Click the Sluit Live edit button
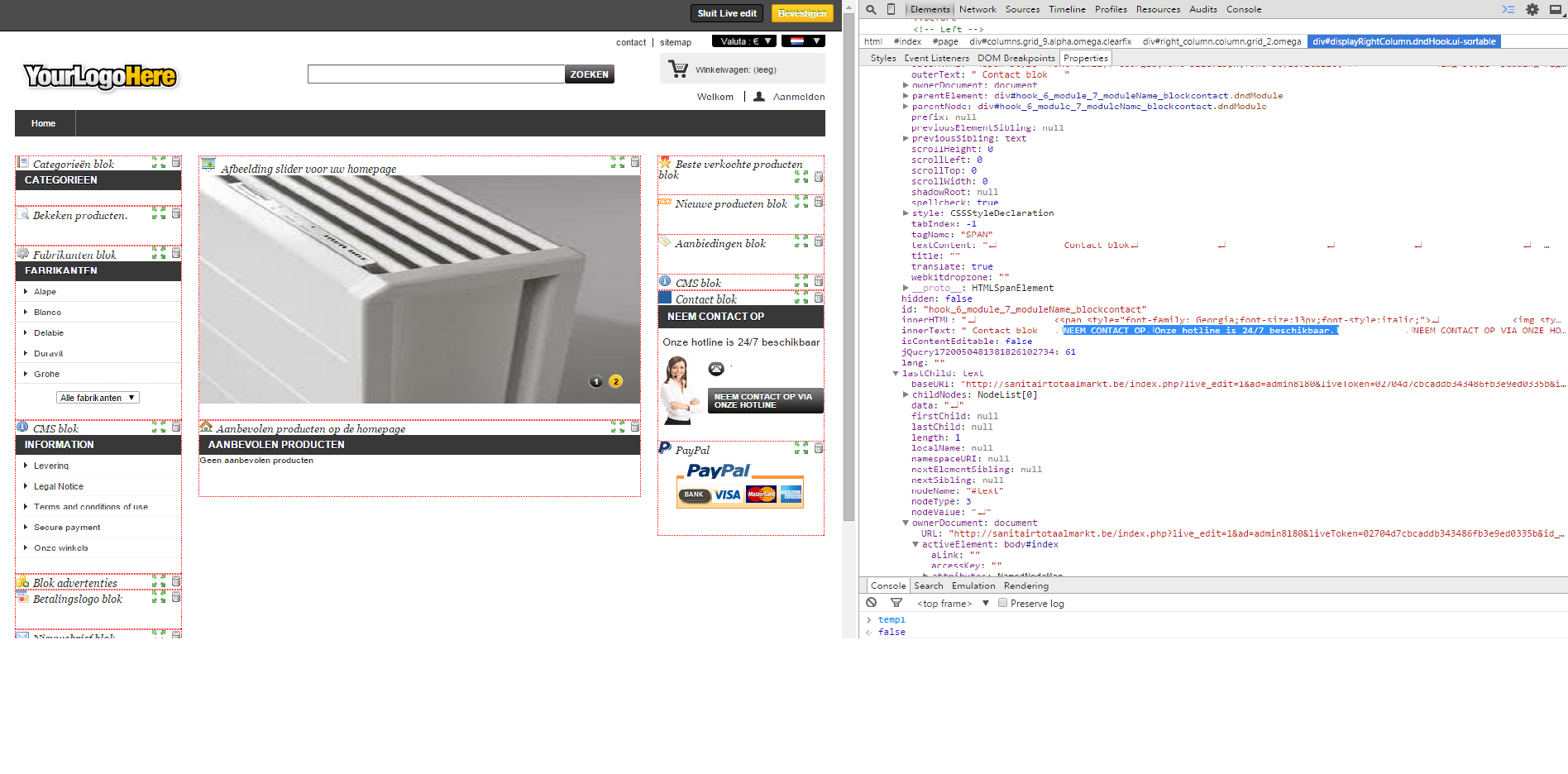This screenshot has width=1568, height=774. pos(727,13)
